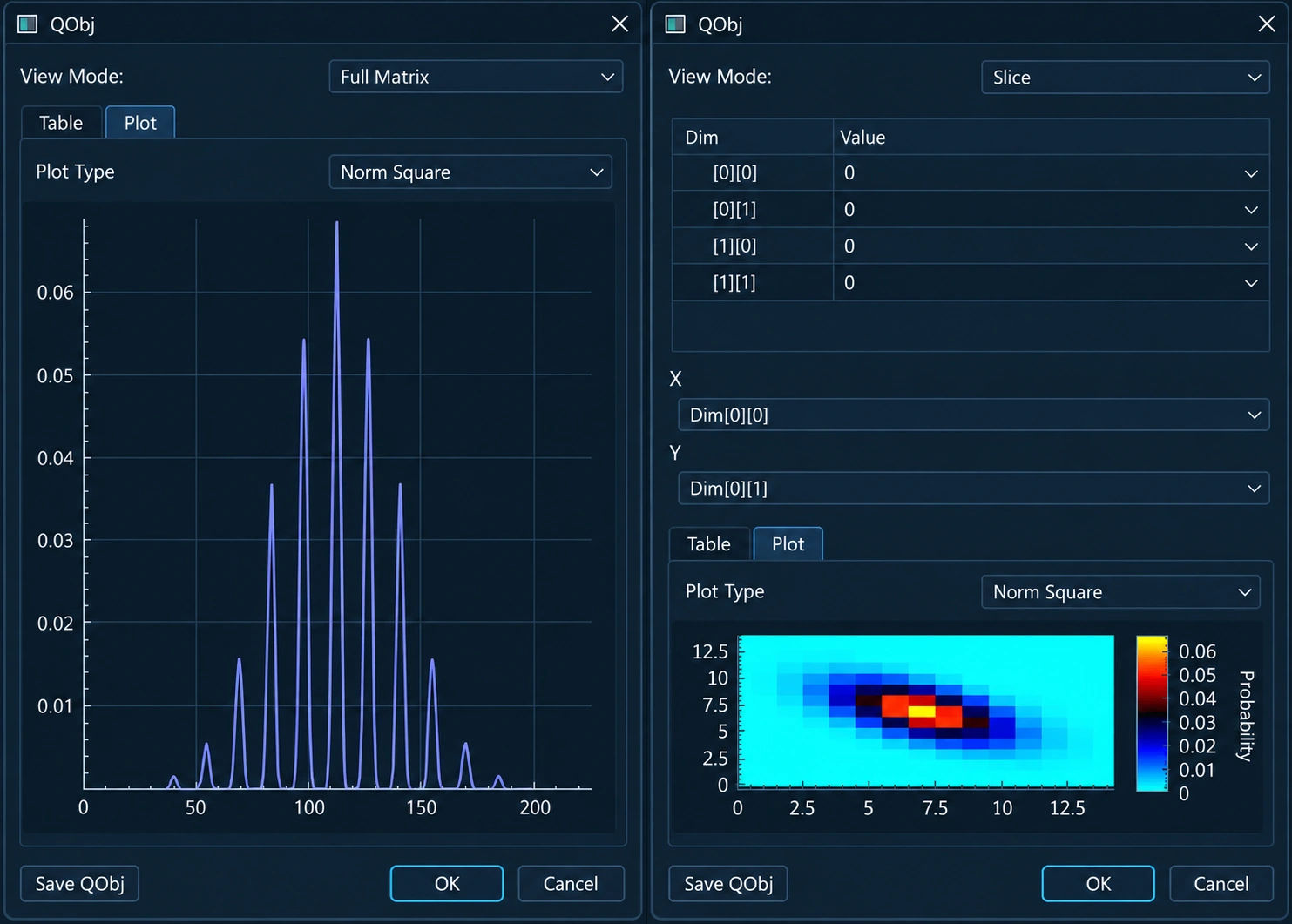The width and height of the screenshot is (1292, 924).
Task: Select the [0][0] dimension row label
Action: tap(735, 173)
